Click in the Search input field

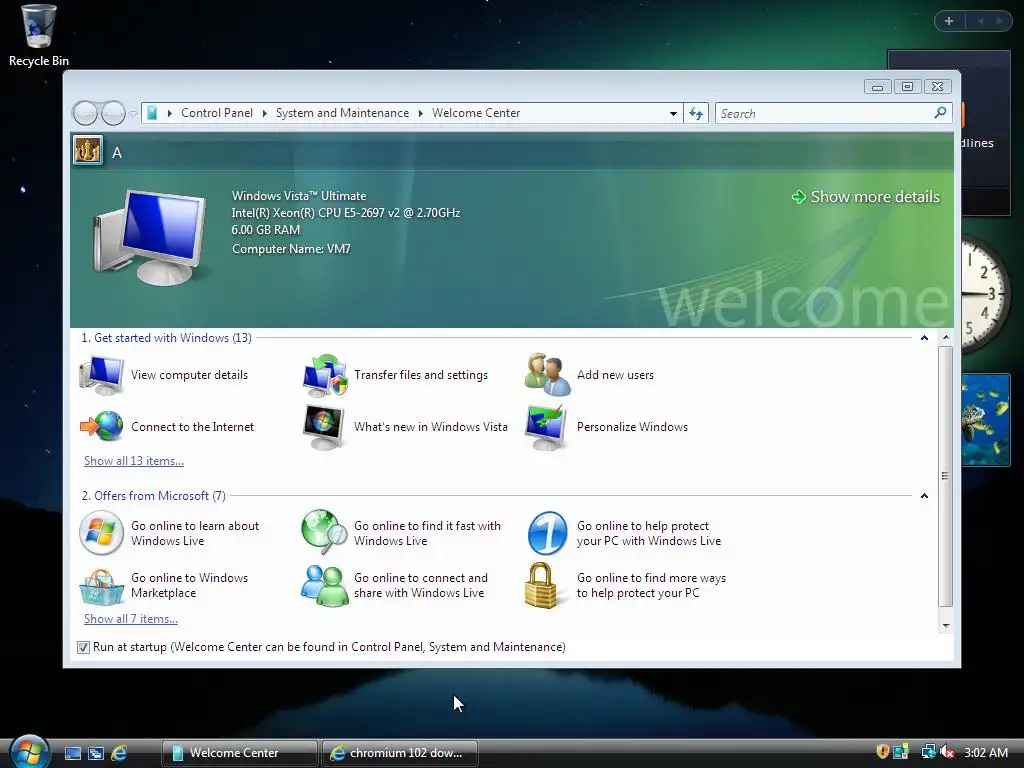pos(824,114)
